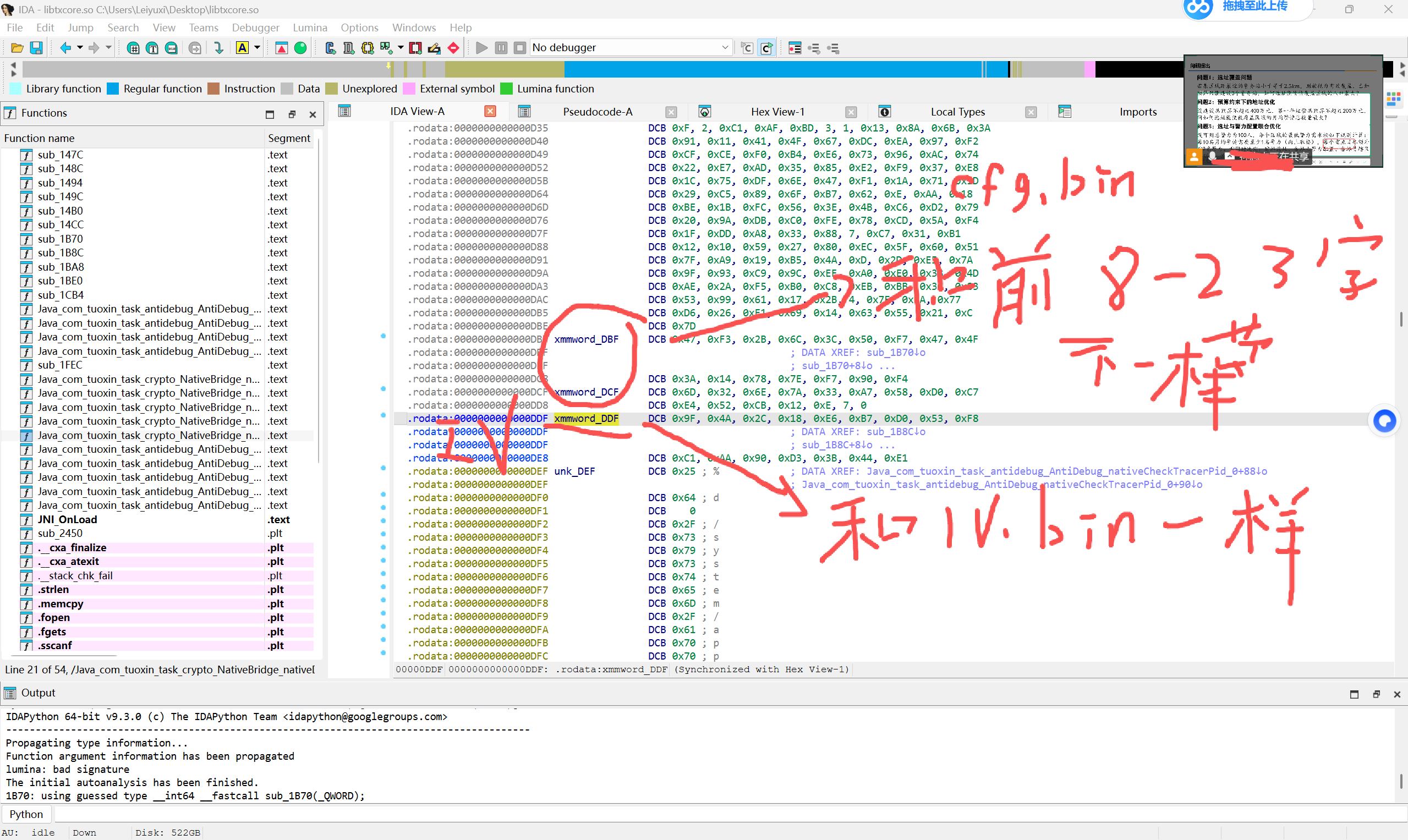The width and height of the screenshot is (1408, 840).
Task: Click the Convert to code C icon
Action: click(x=330, y=48)
